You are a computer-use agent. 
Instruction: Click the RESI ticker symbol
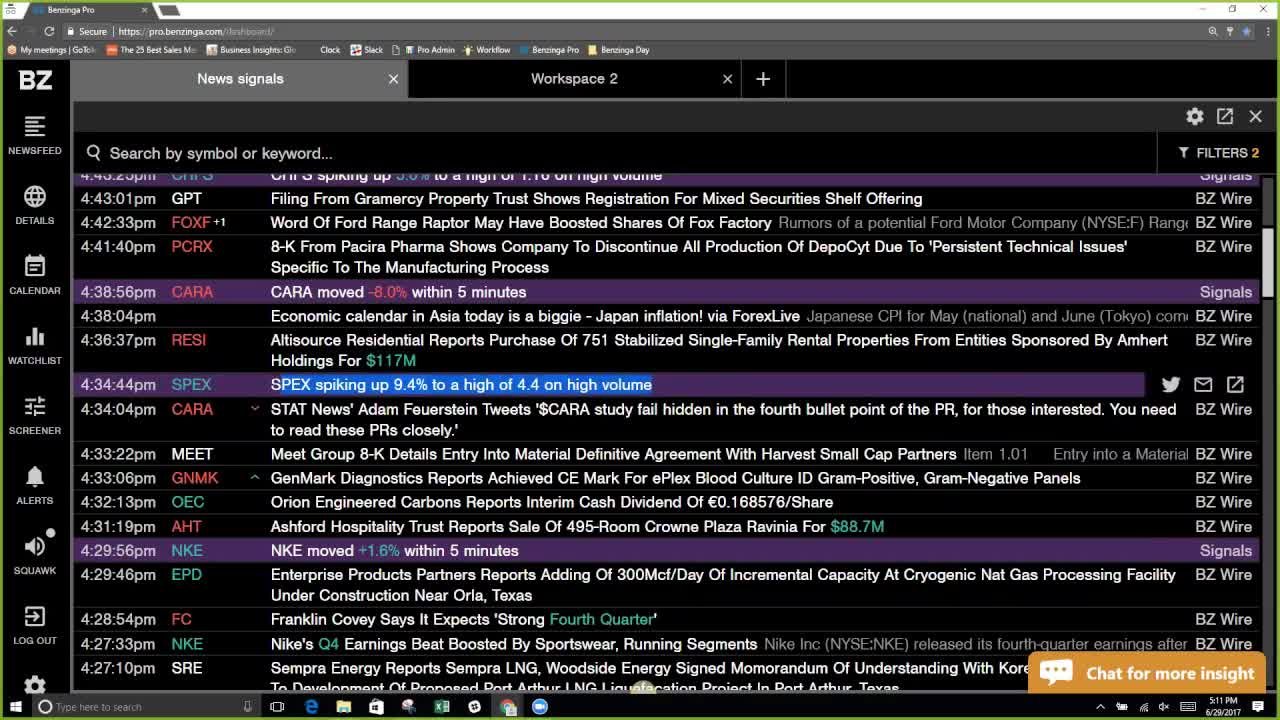coord(189,340)
